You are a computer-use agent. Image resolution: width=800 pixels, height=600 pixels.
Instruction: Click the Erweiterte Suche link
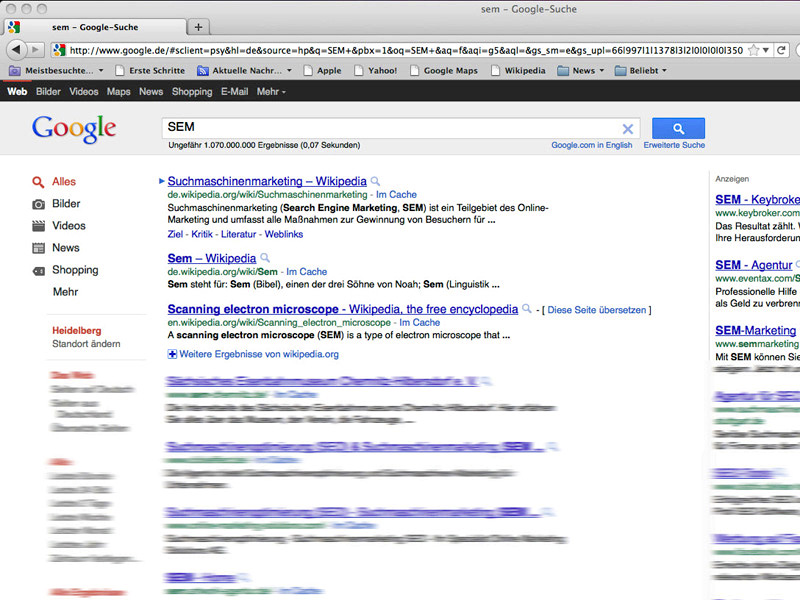point(674,145)
